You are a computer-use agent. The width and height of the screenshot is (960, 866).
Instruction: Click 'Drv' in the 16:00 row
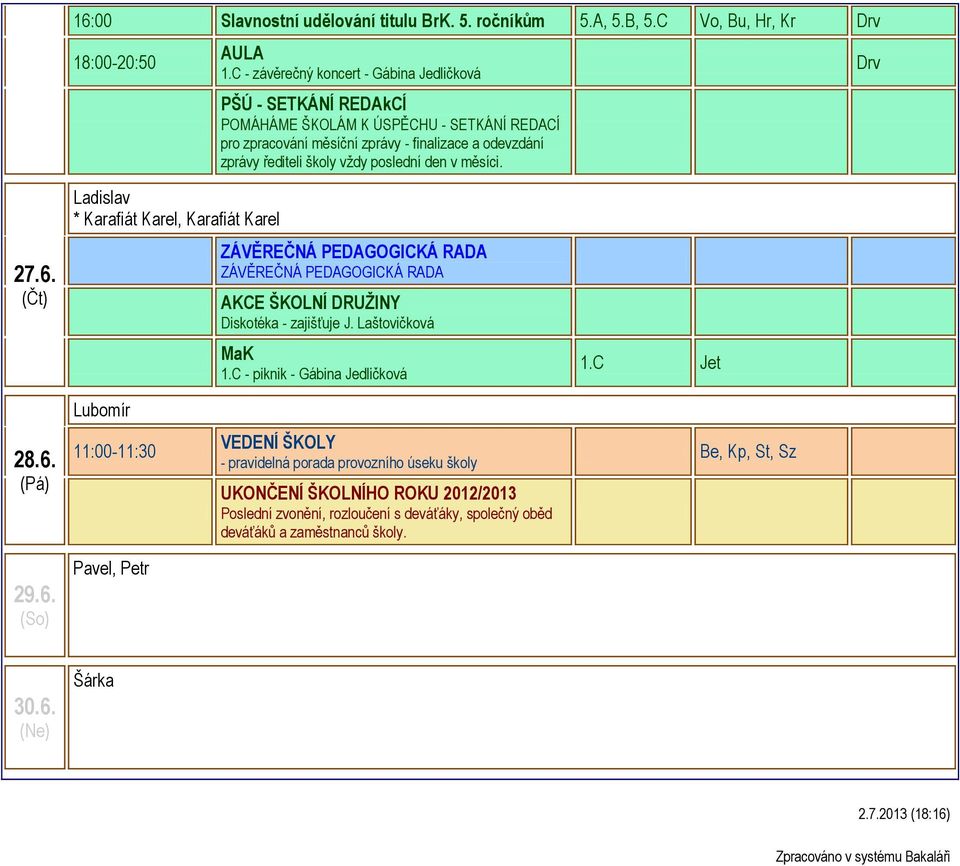(x=868, y=21)
